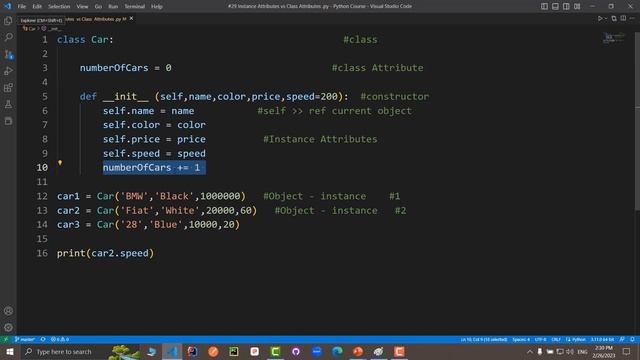
Task: Open the Testing flask view
Action: (8, 104)
